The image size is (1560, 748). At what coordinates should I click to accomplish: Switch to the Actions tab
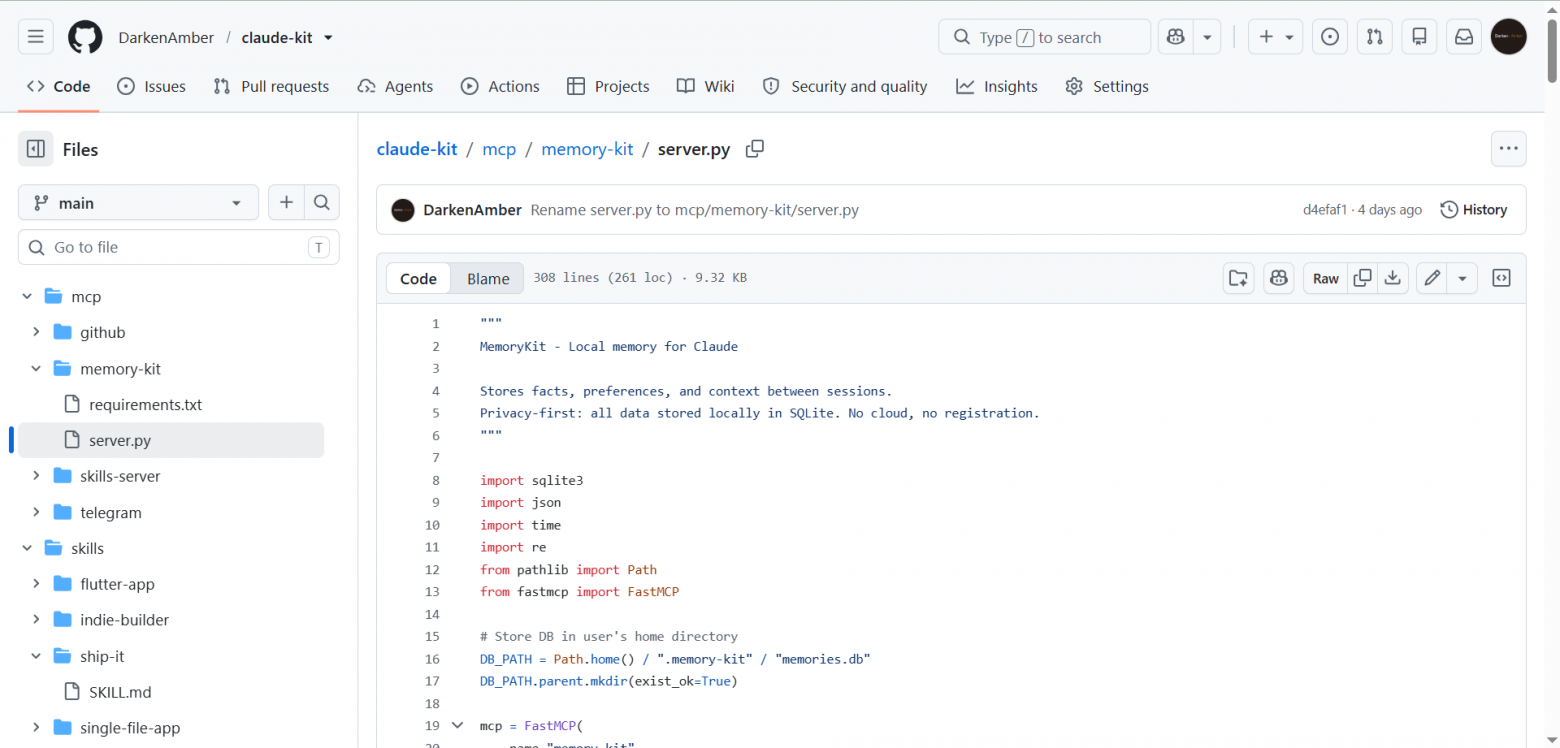click(x=500, y=86)
